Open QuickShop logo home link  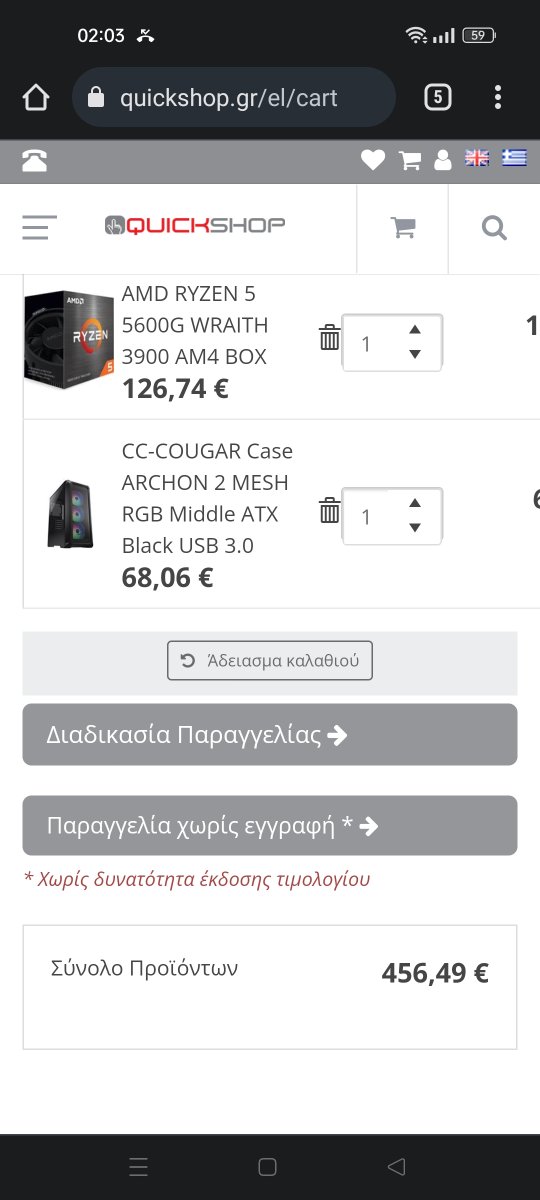pos(195,225)
